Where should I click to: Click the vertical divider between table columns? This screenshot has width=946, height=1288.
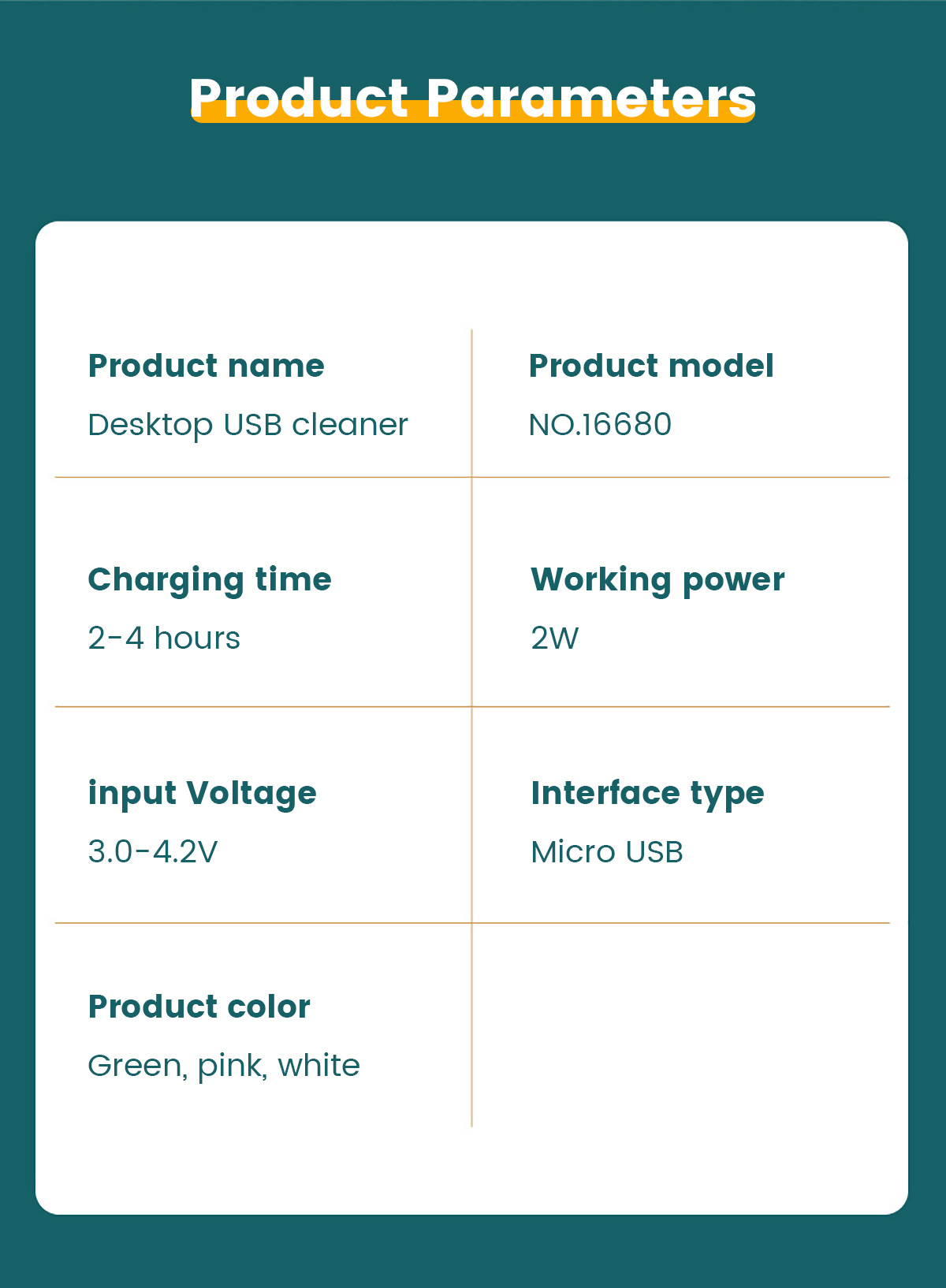coord(471,728)
